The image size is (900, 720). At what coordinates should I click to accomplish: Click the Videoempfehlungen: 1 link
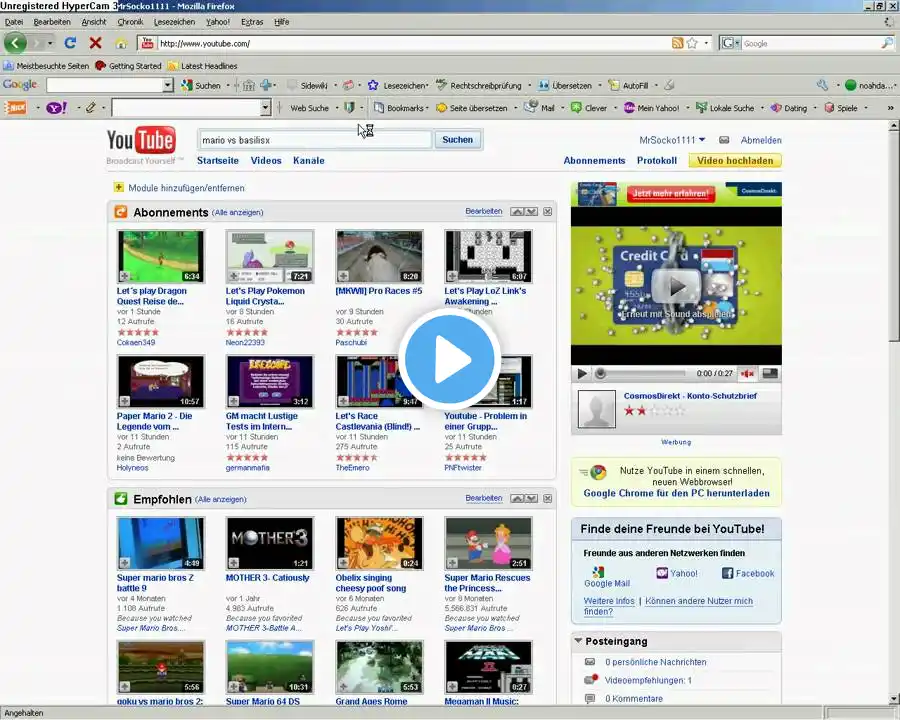(x=648, y=680)
